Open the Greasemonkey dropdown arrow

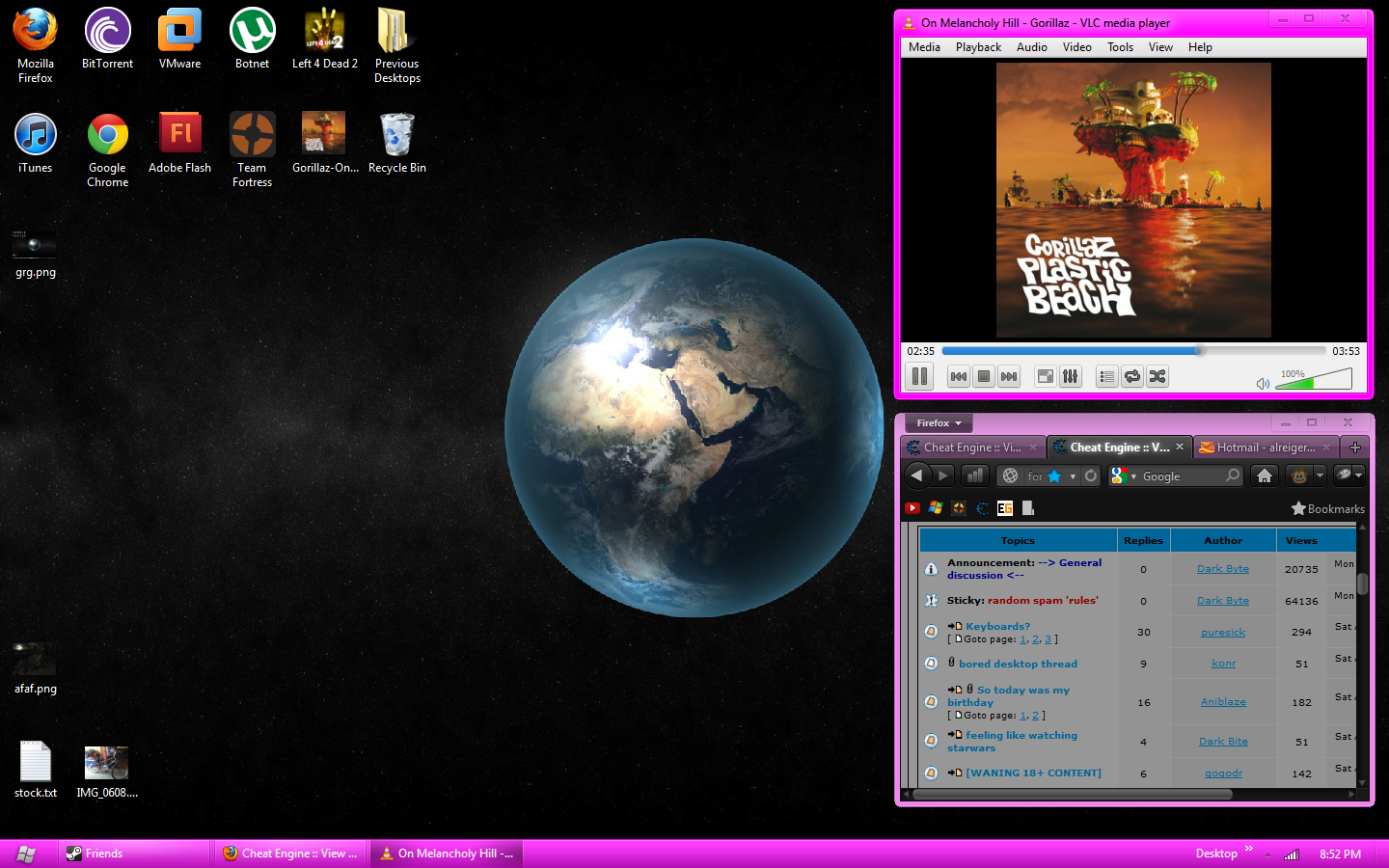pos(1320,475)
